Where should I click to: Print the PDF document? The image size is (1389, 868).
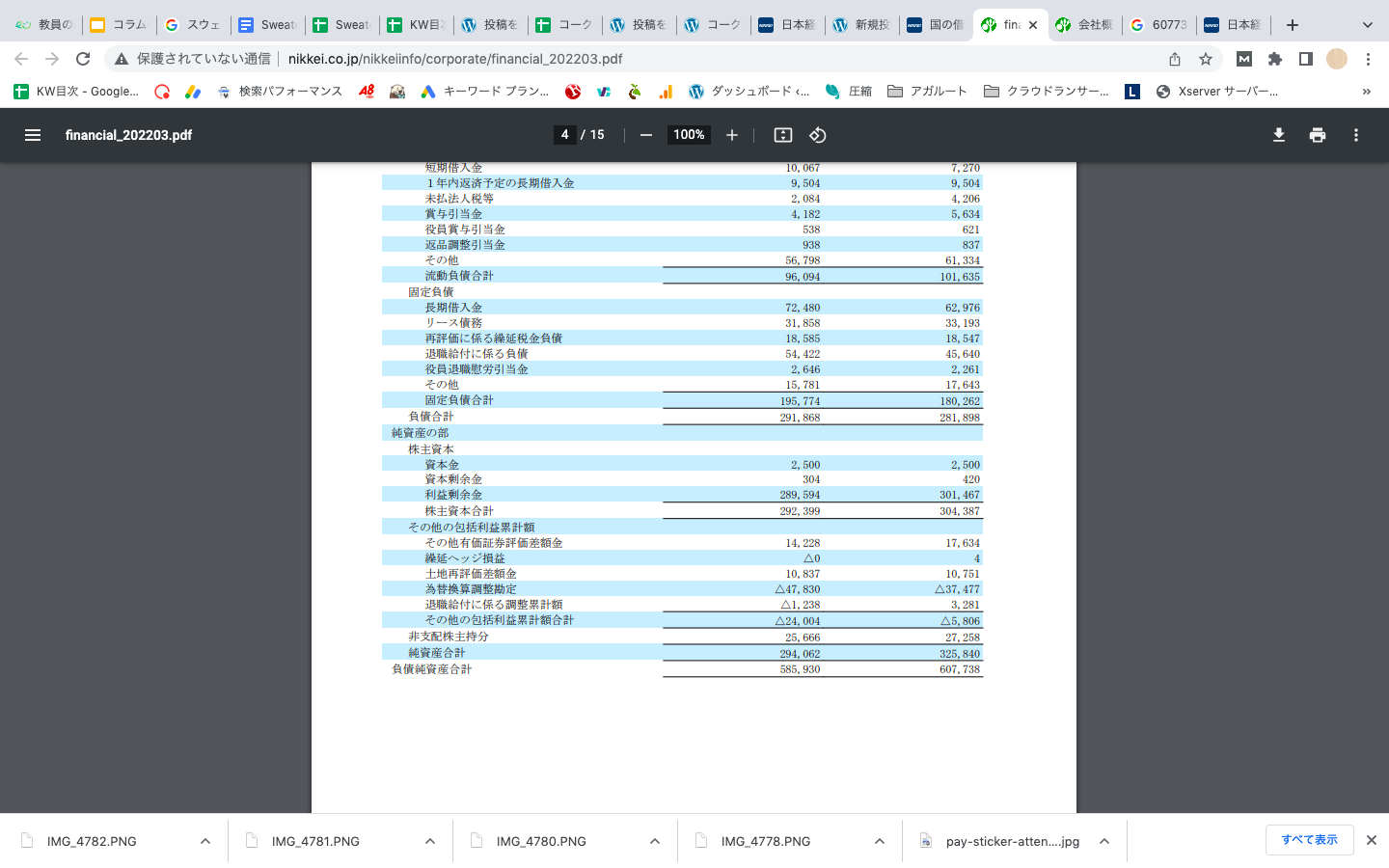point(1317,135)
